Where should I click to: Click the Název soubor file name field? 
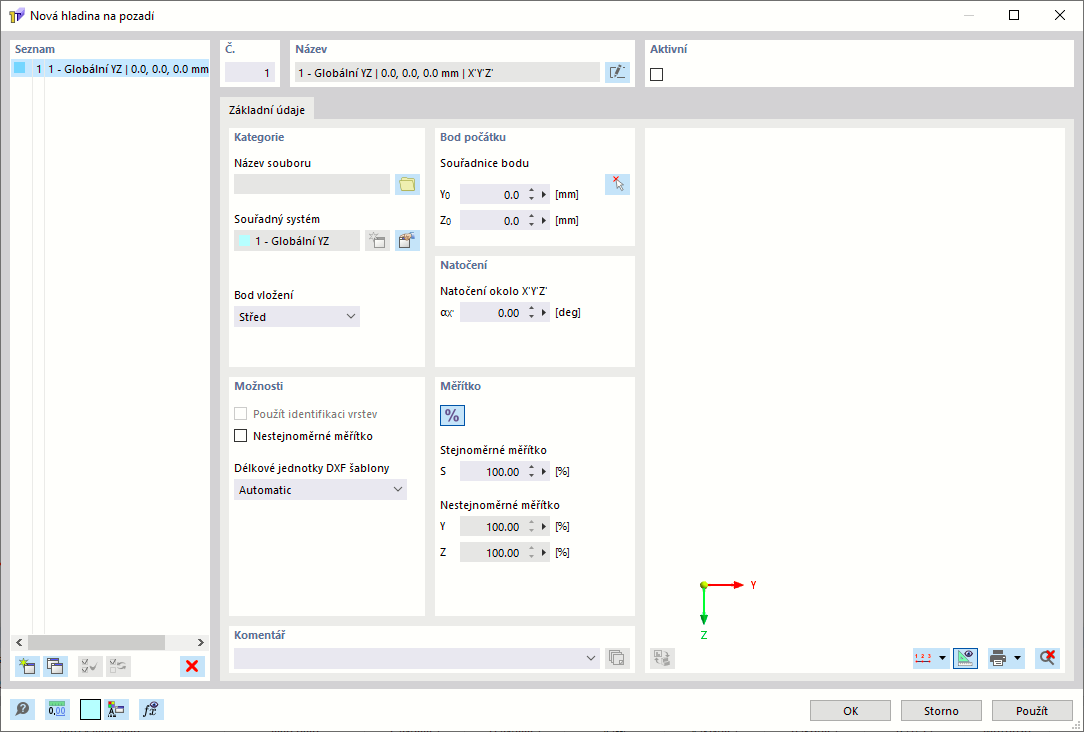click(x=312, y=184)
